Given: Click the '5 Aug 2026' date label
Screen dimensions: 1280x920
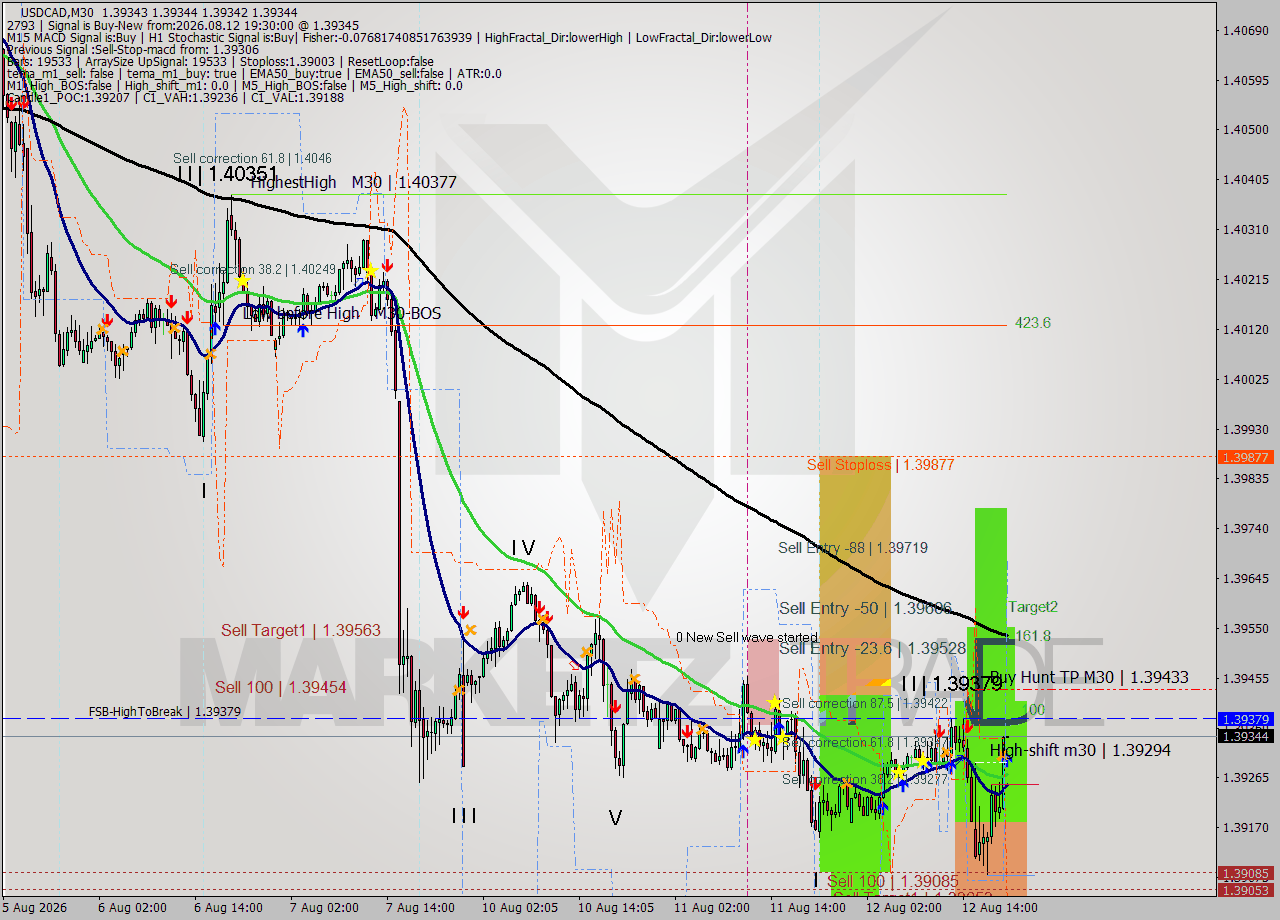Looking at the screenshot, I should click(34, 908).
